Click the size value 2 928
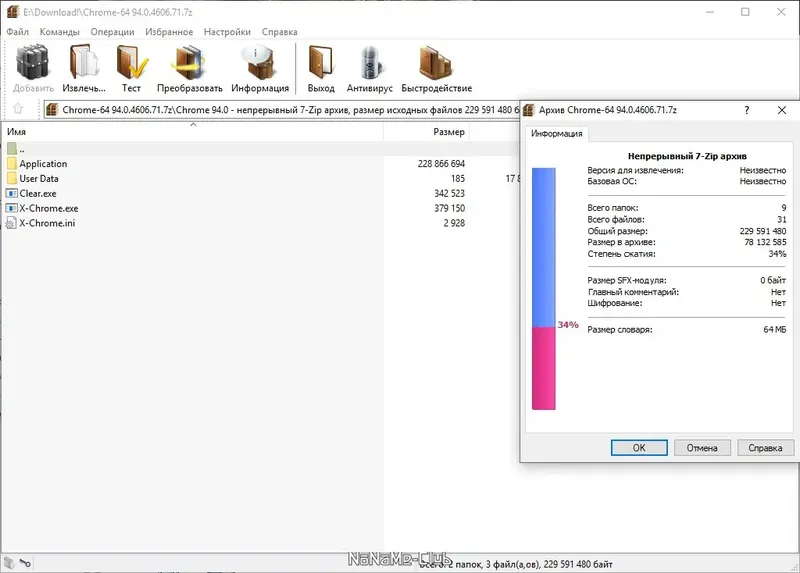The width and height of the screenshot is (800, 573). pos(454,223)
